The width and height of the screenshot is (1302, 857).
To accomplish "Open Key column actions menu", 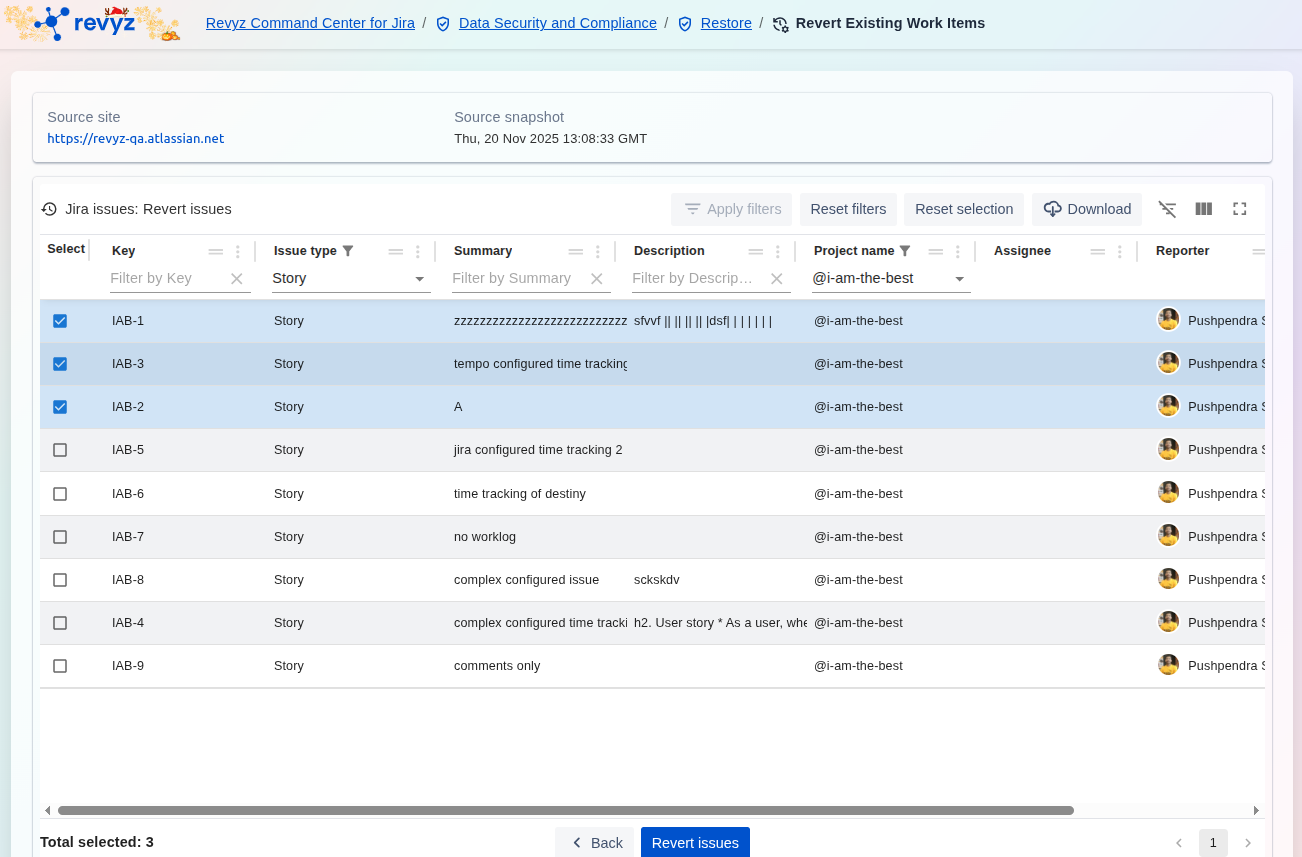I will 238,252.
